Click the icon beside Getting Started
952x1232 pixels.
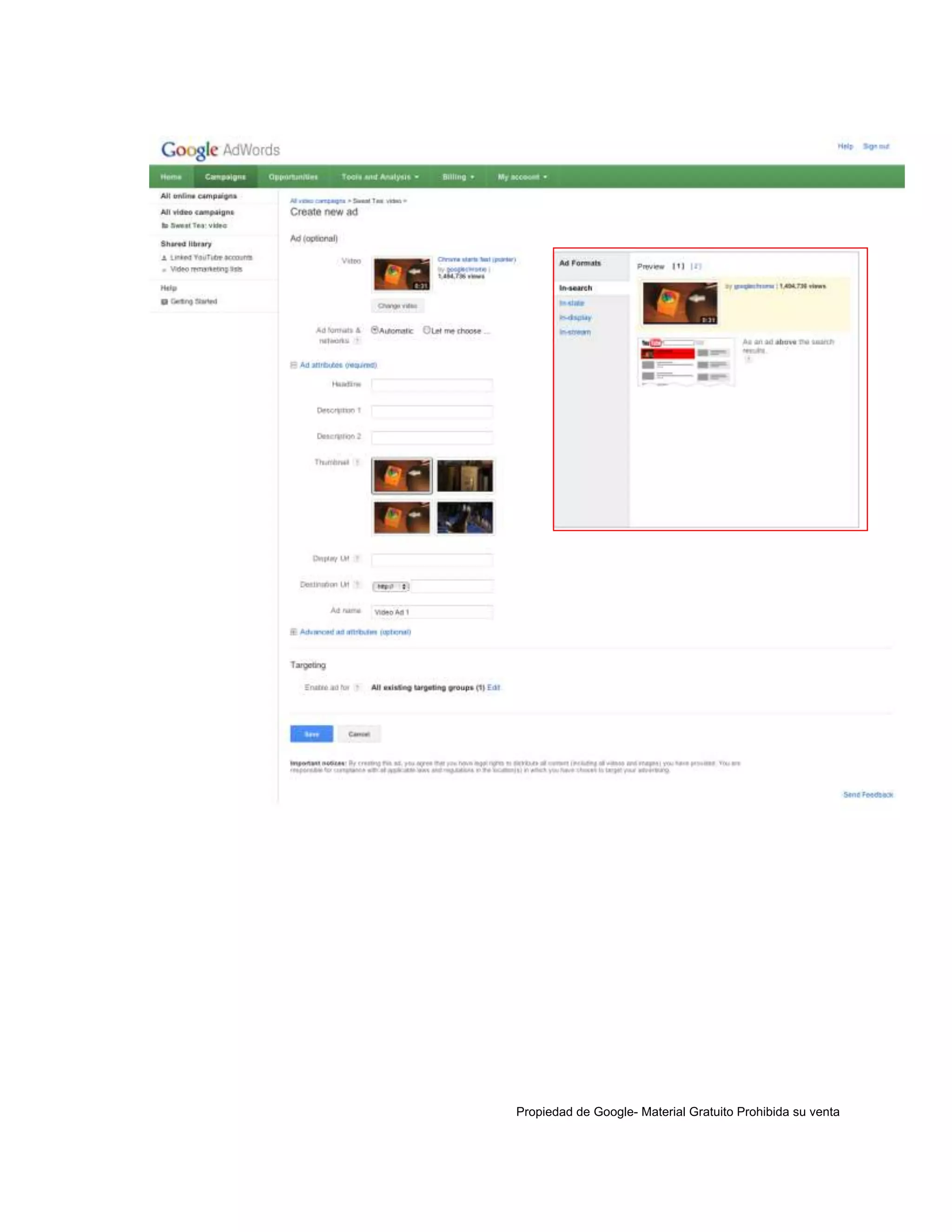[x=165, y=302]
